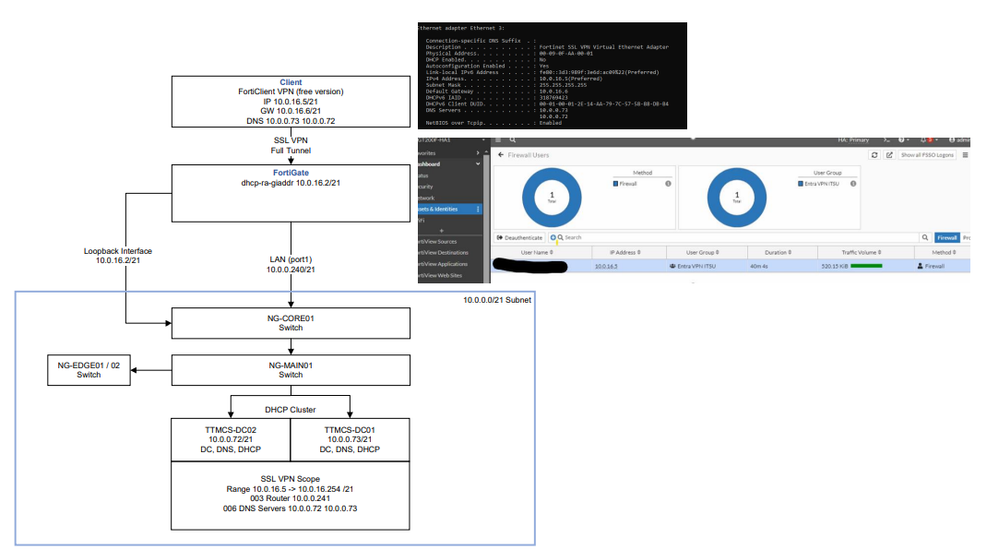
Task: Click the count badge next to Entra VPN ITSU
Action: click(x=853, y=184)
